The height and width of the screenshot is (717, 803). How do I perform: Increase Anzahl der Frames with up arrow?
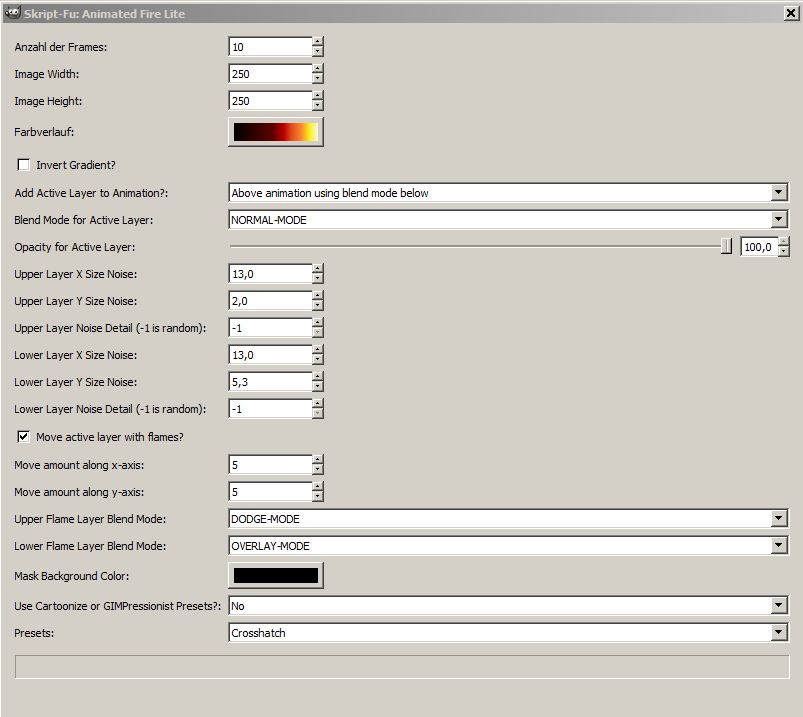318,42
